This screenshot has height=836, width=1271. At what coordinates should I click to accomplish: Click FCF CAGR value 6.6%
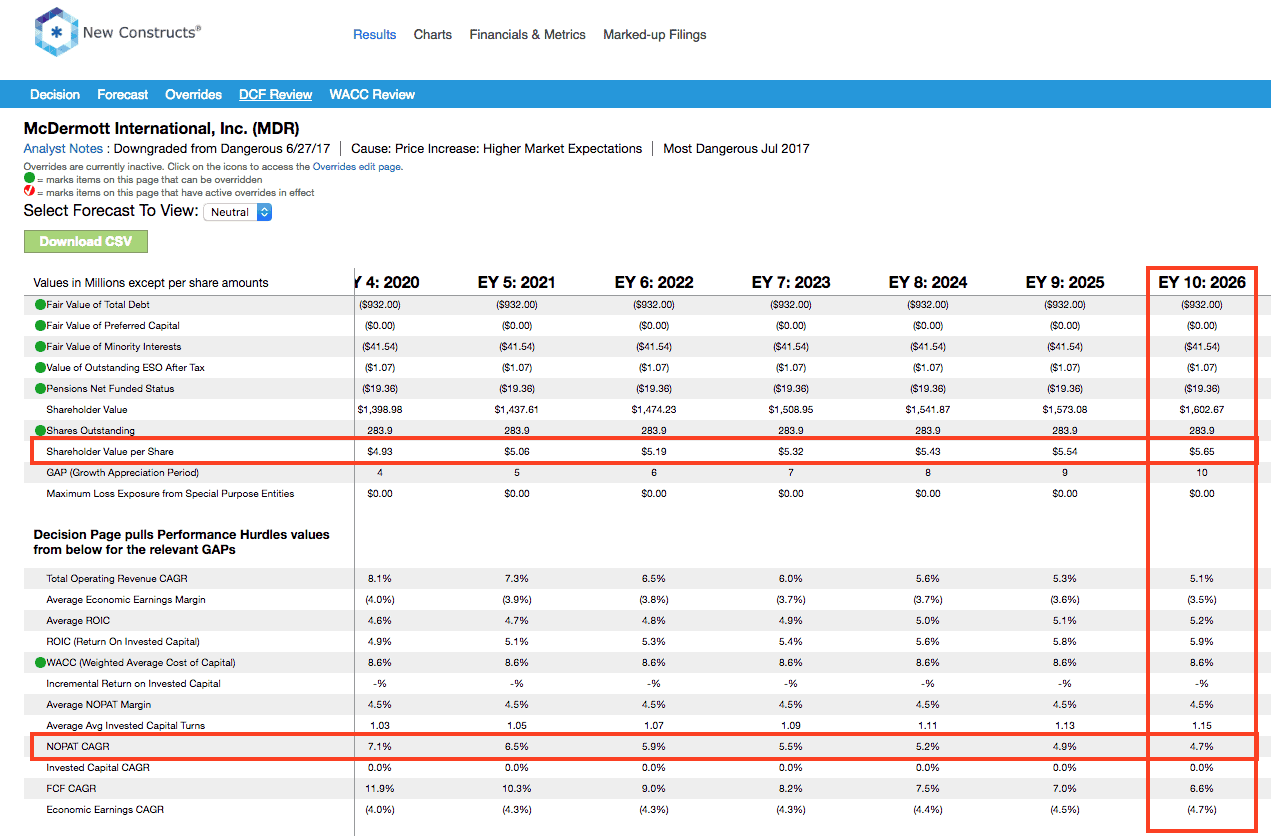1202,789
